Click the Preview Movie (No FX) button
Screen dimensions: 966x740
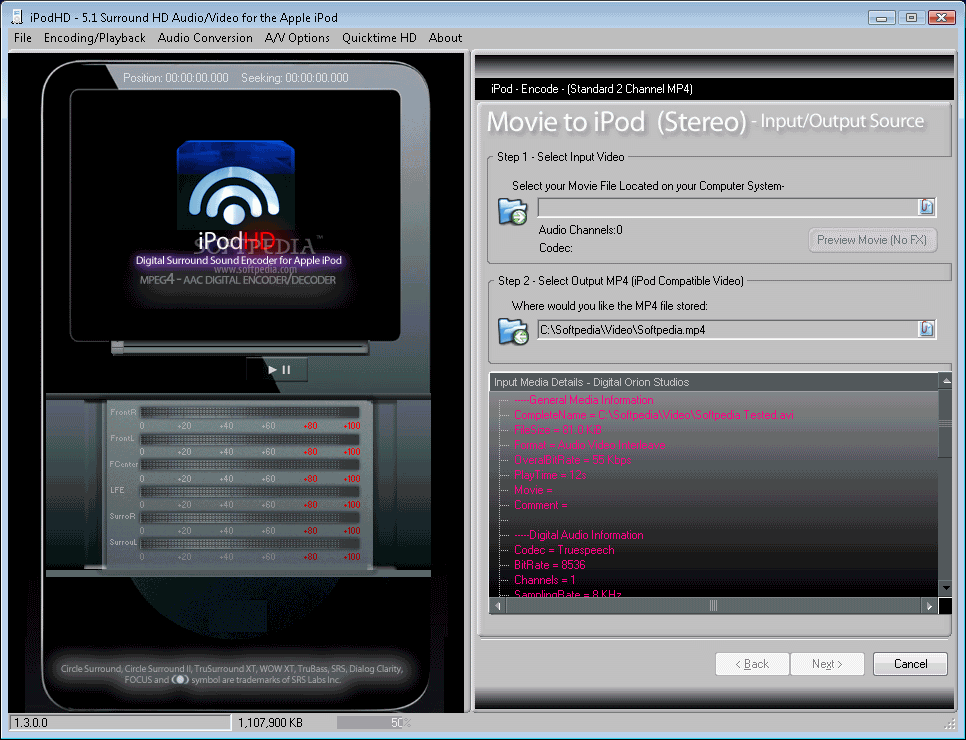872,240
